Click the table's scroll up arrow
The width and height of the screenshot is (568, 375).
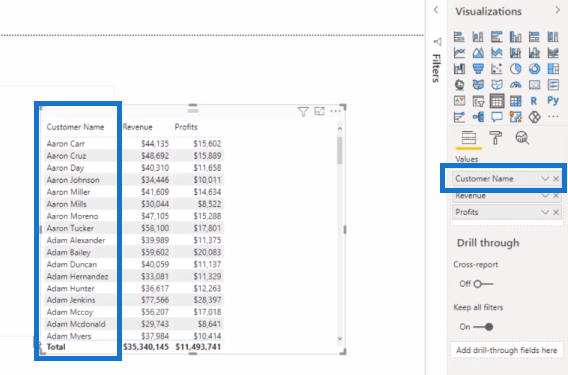[x=340, y=128]
